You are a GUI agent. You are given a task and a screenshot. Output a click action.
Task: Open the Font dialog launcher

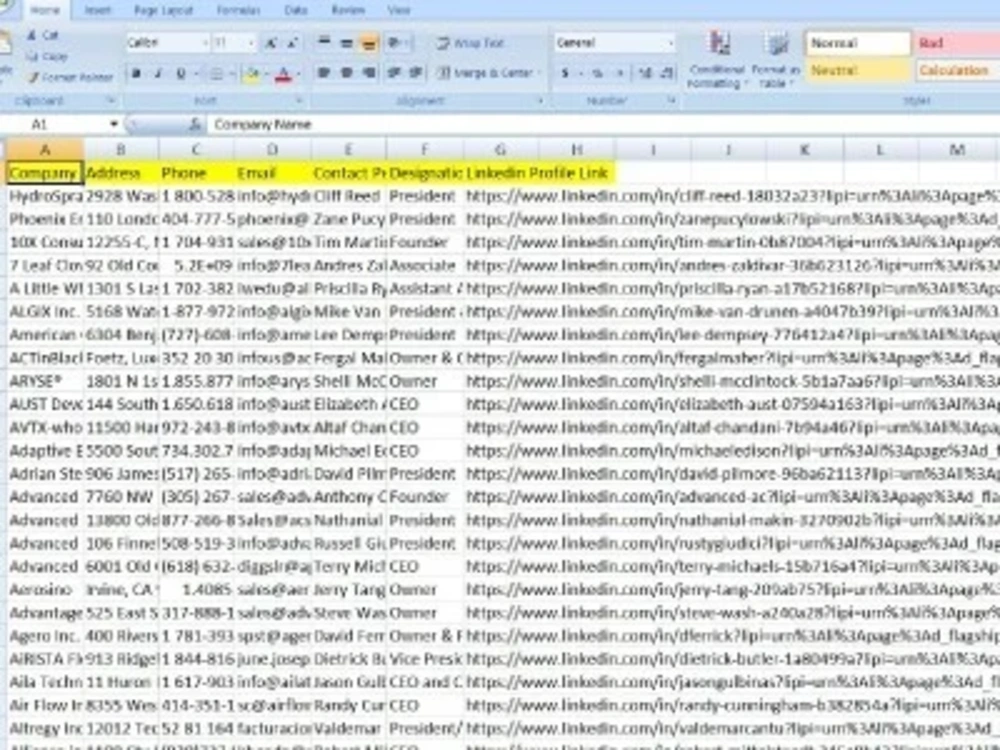[x=299, y=100]
